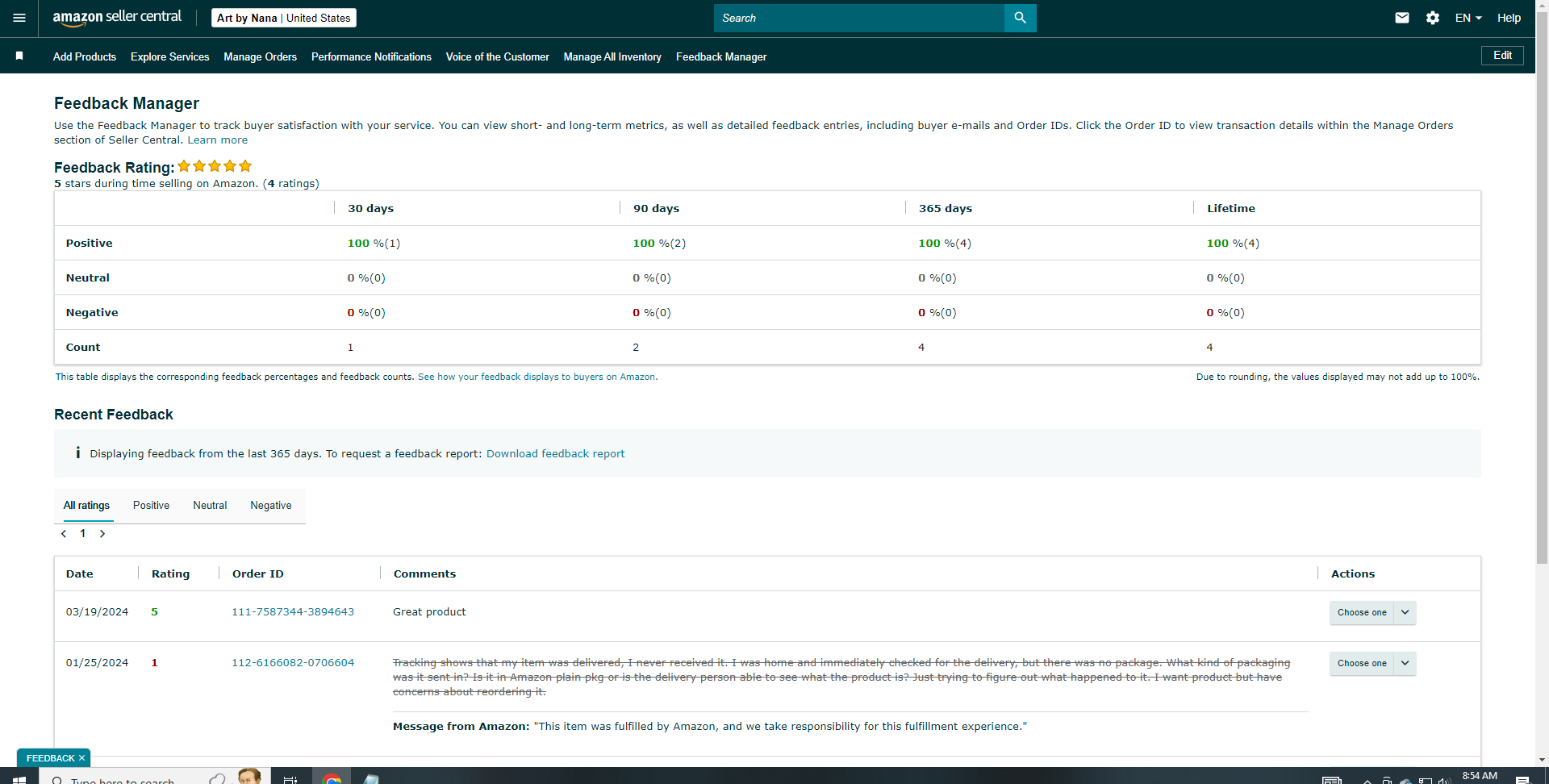1549x784 pixels.
Task: Click the Amazon Seller Central logo
Action: pos(117,18)
